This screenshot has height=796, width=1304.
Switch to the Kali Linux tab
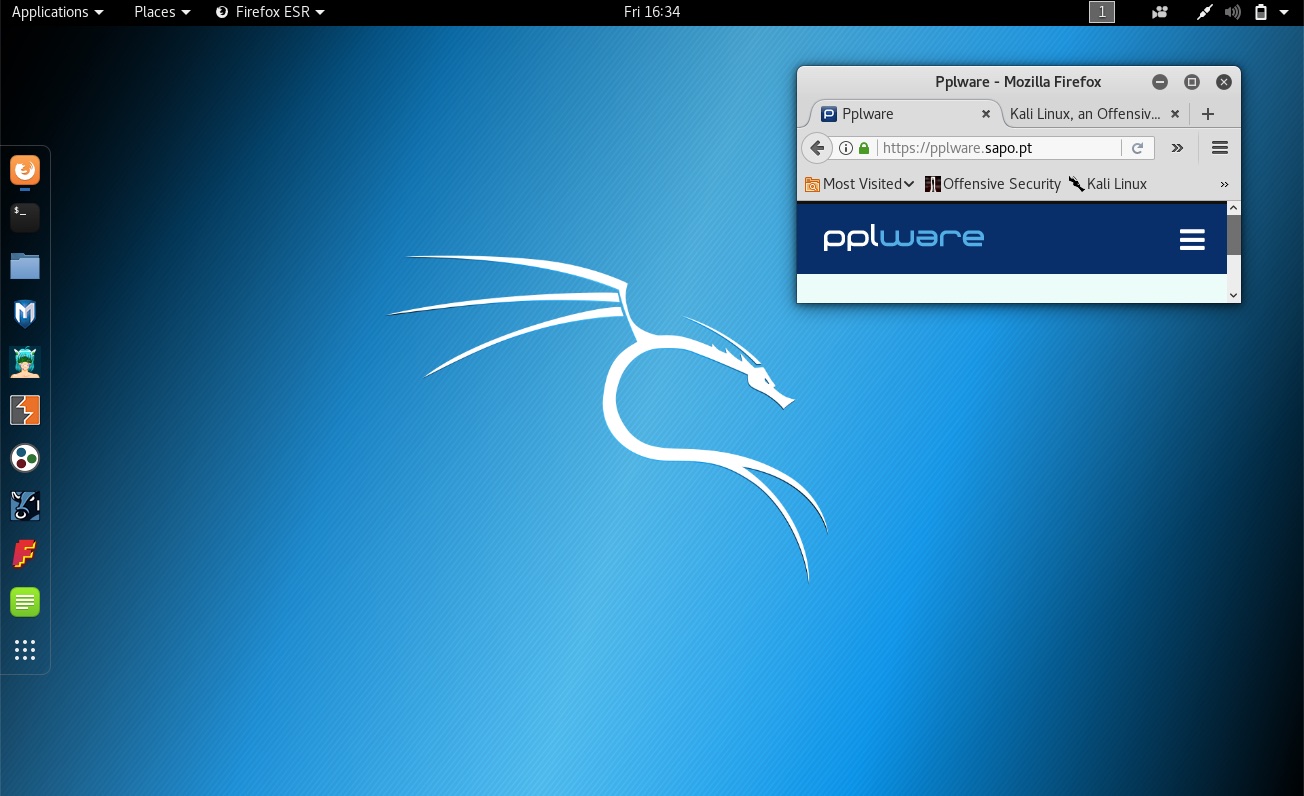(1085, 113)
